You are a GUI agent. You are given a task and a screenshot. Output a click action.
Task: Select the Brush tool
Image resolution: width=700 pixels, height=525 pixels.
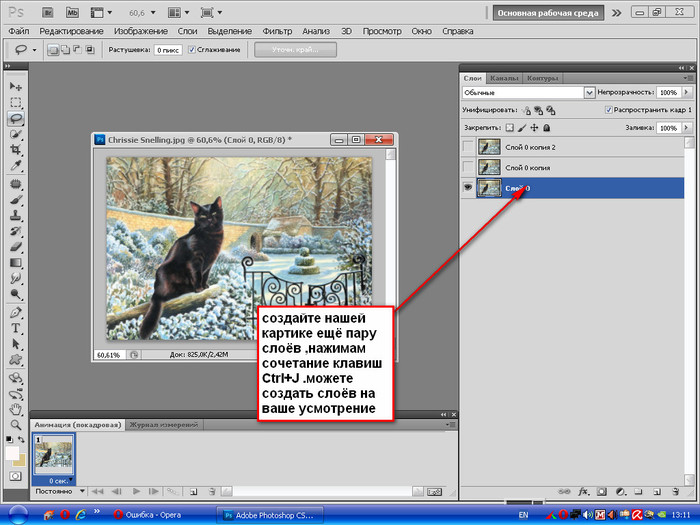pos(16,200)
